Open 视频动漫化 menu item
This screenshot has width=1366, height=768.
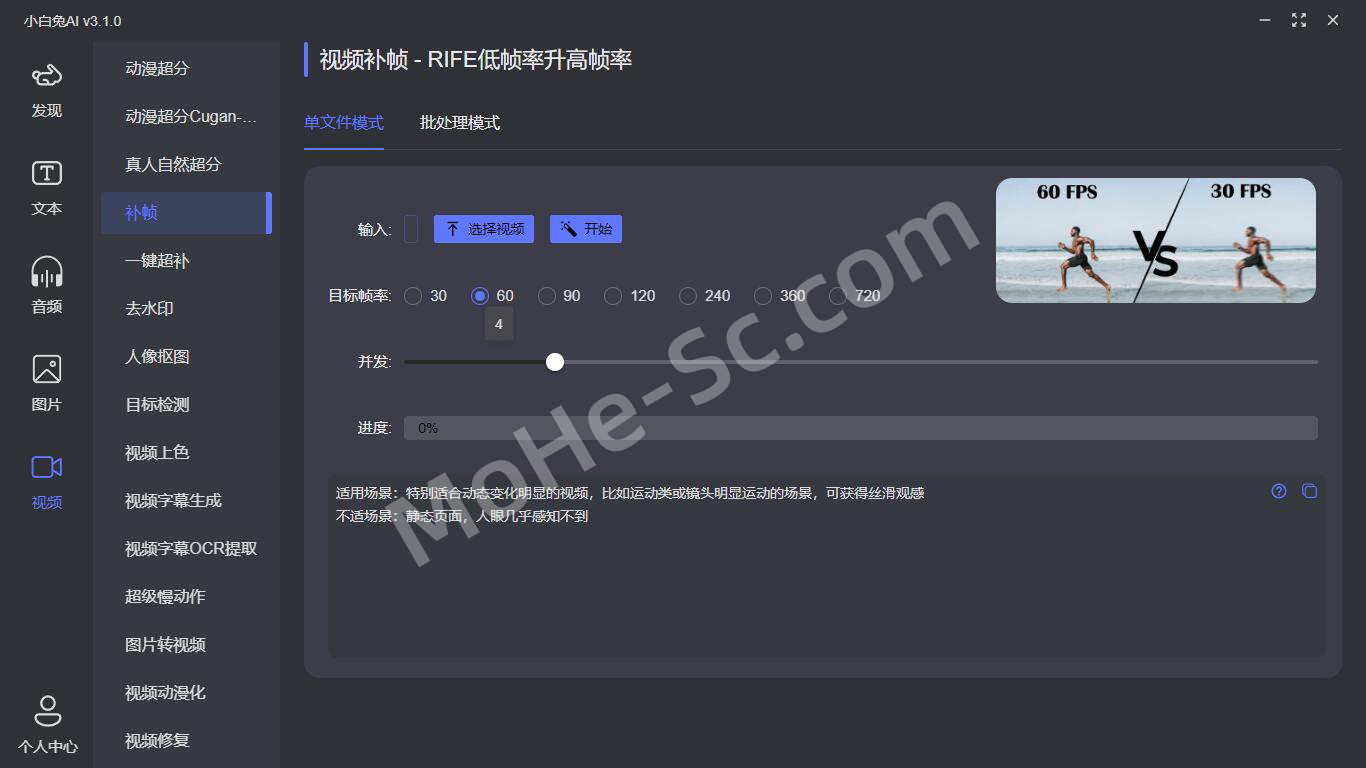click(186, 693)
